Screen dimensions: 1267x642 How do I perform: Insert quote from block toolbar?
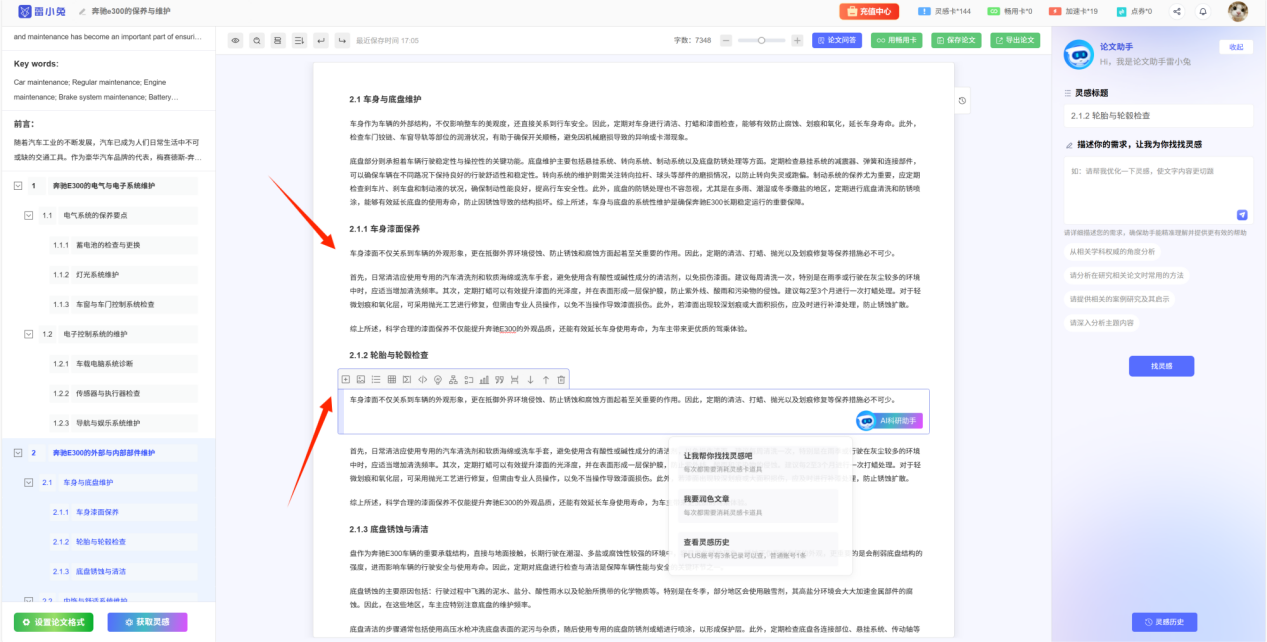click(x=499, y=379)
